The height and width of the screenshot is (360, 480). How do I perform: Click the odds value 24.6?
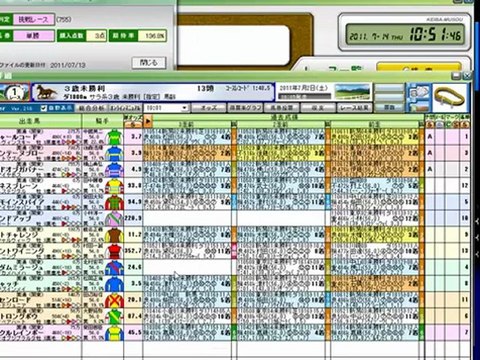click(135, 267)
